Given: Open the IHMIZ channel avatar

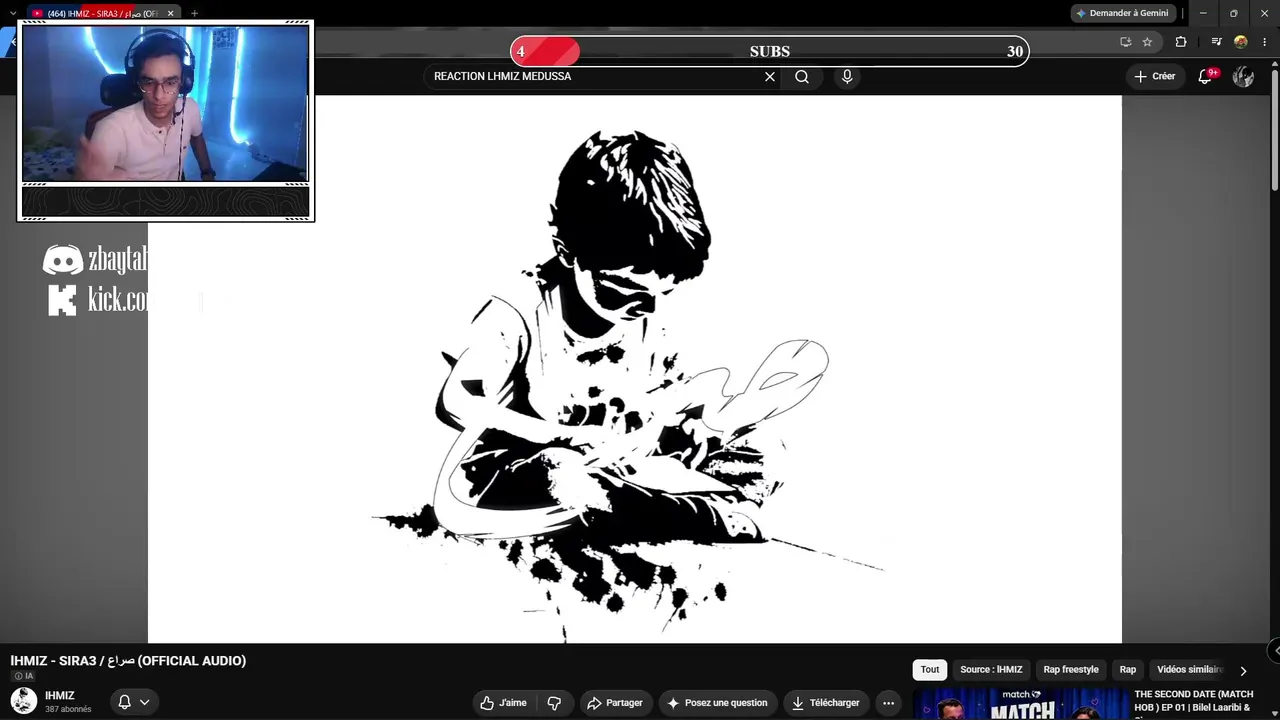Looking at the screenshot, I should 23,701.
